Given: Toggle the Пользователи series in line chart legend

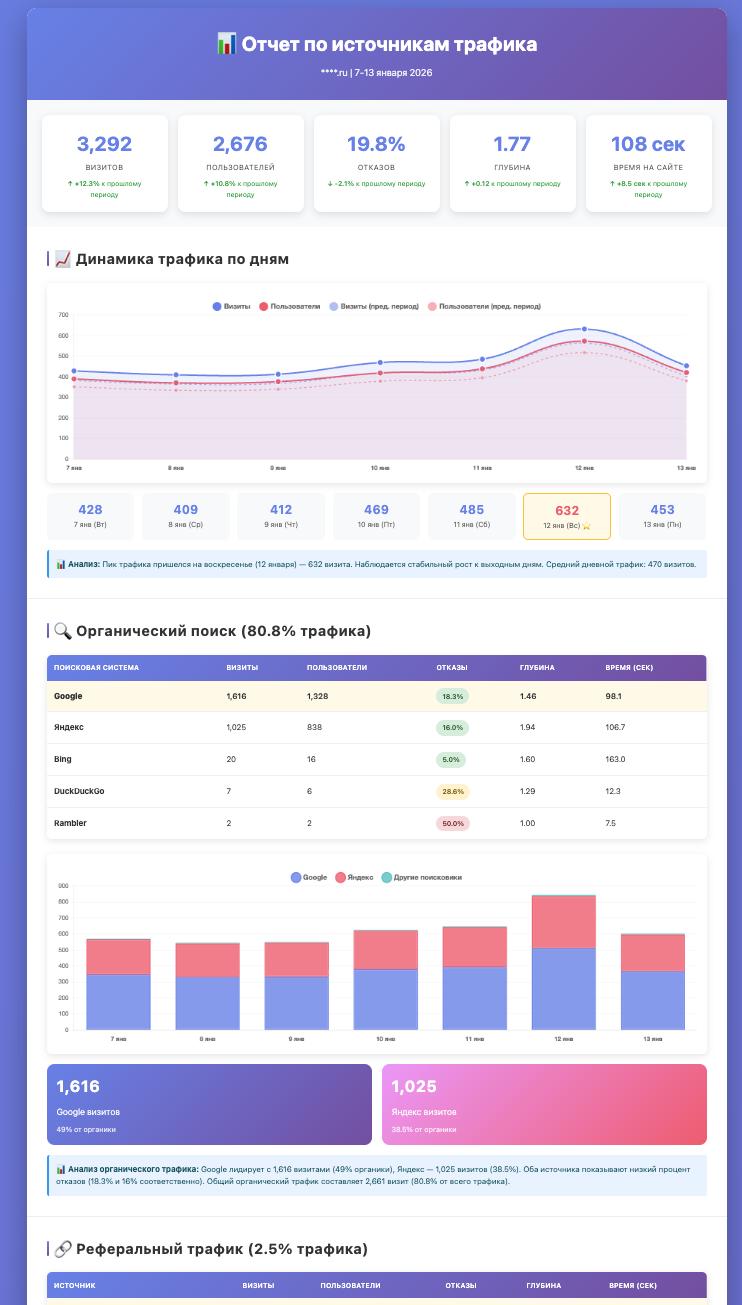Looking at the screenshot, I should 289,306.
